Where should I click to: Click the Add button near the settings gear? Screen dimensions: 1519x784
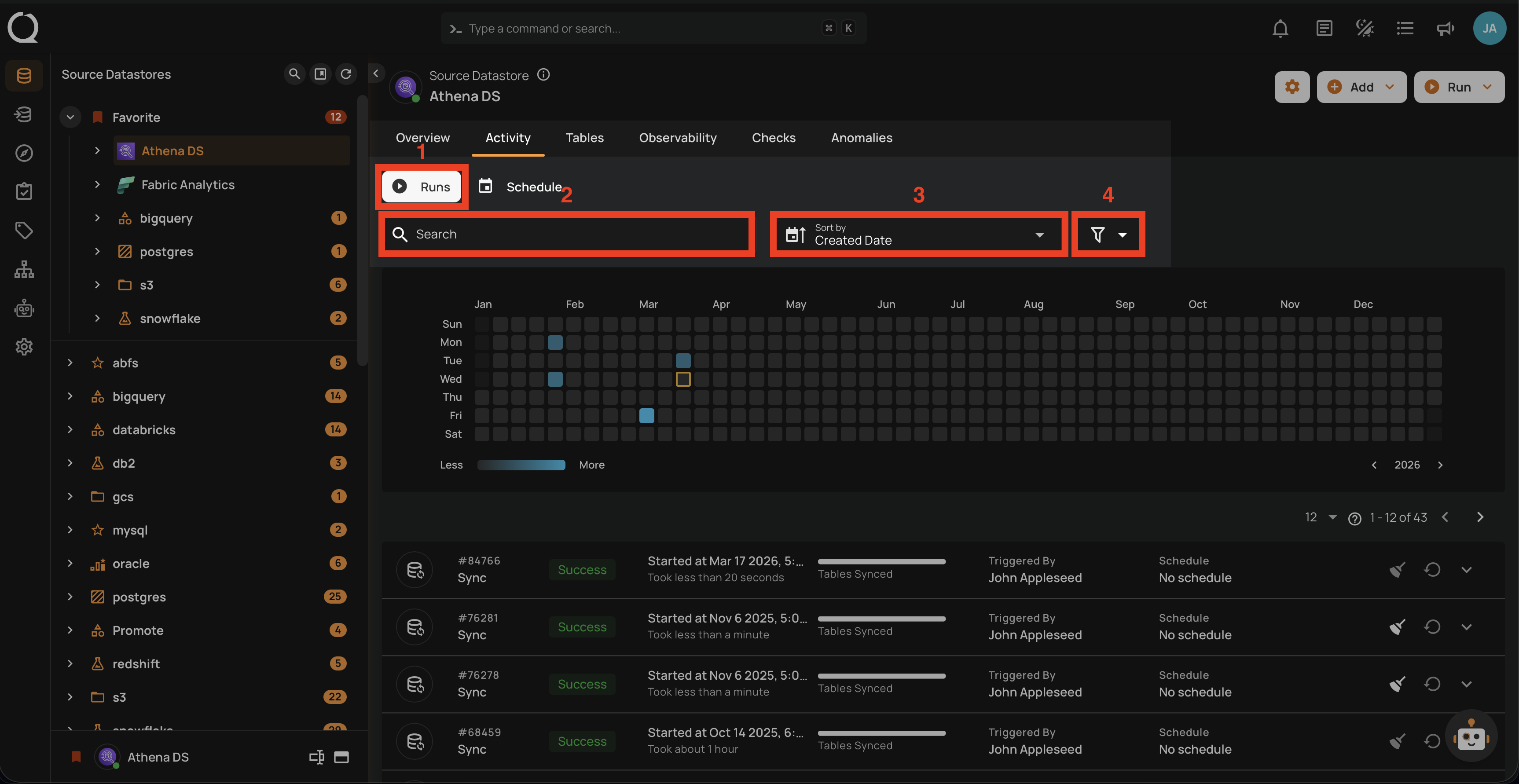pos(1361,87)
